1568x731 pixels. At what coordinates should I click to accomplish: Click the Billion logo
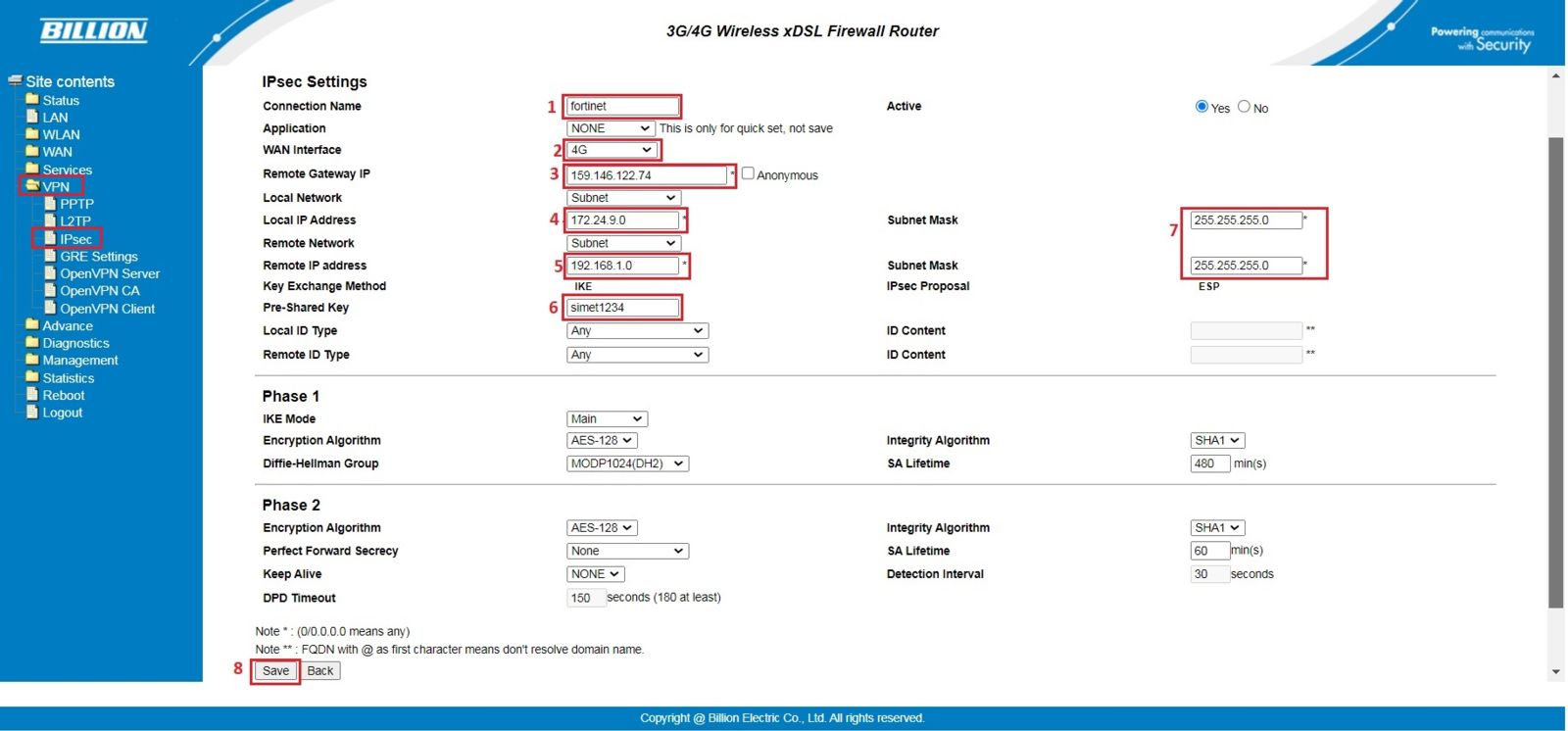[x=93, y=31]
